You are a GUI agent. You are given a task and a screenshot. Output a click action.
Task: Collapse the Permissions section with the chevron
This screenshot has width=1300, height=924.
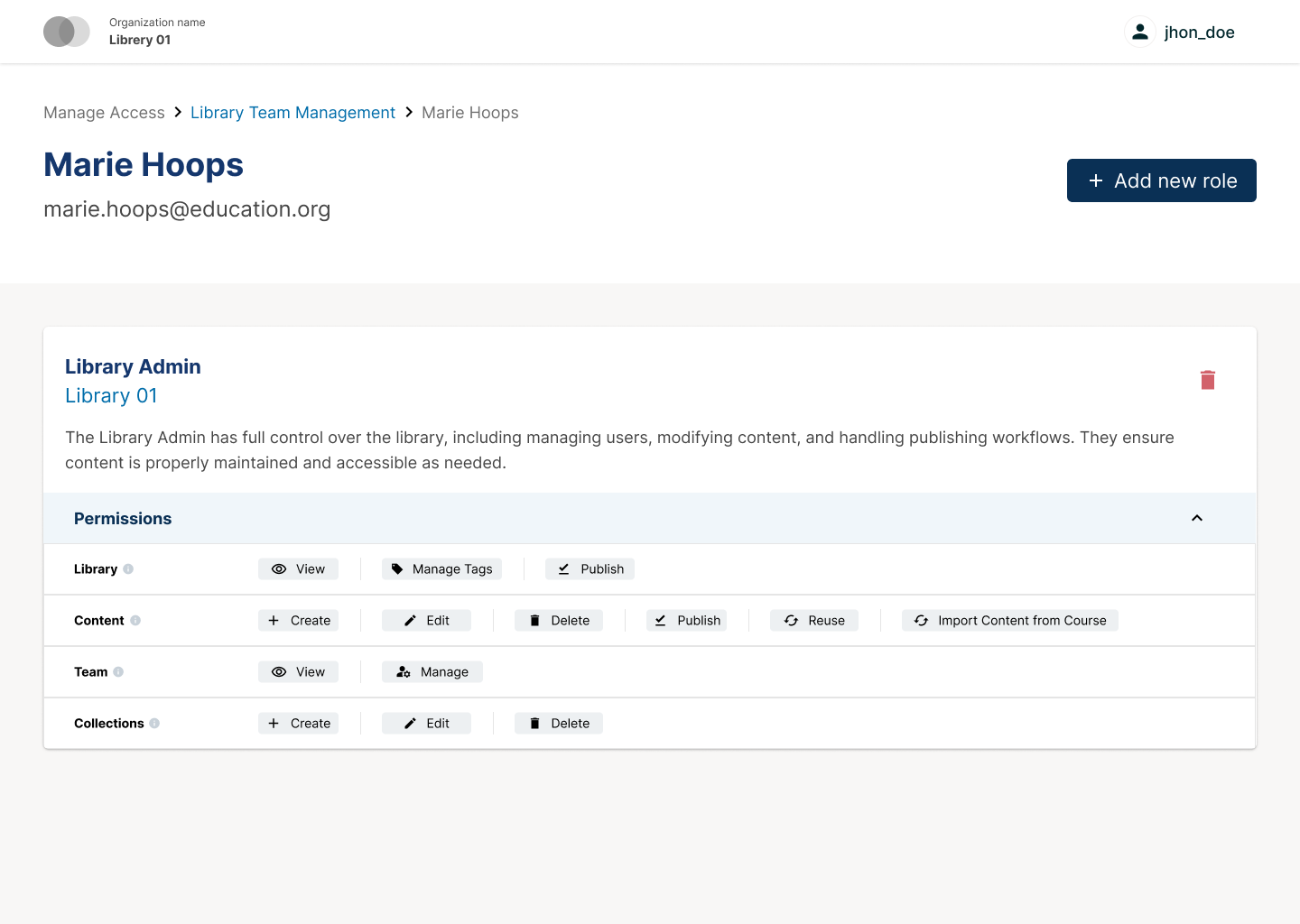coord(1197,518)
